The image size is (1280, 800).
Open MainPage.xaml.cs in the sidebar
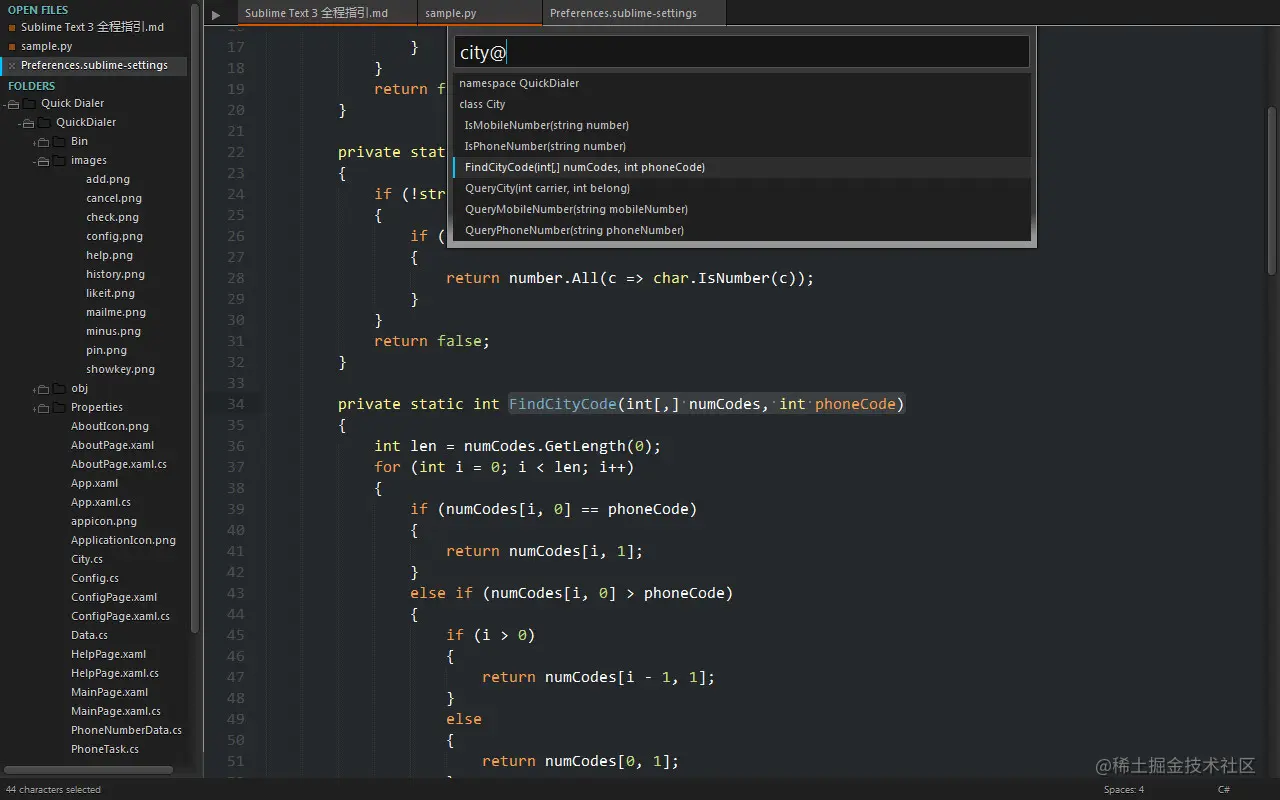[116, 711]
